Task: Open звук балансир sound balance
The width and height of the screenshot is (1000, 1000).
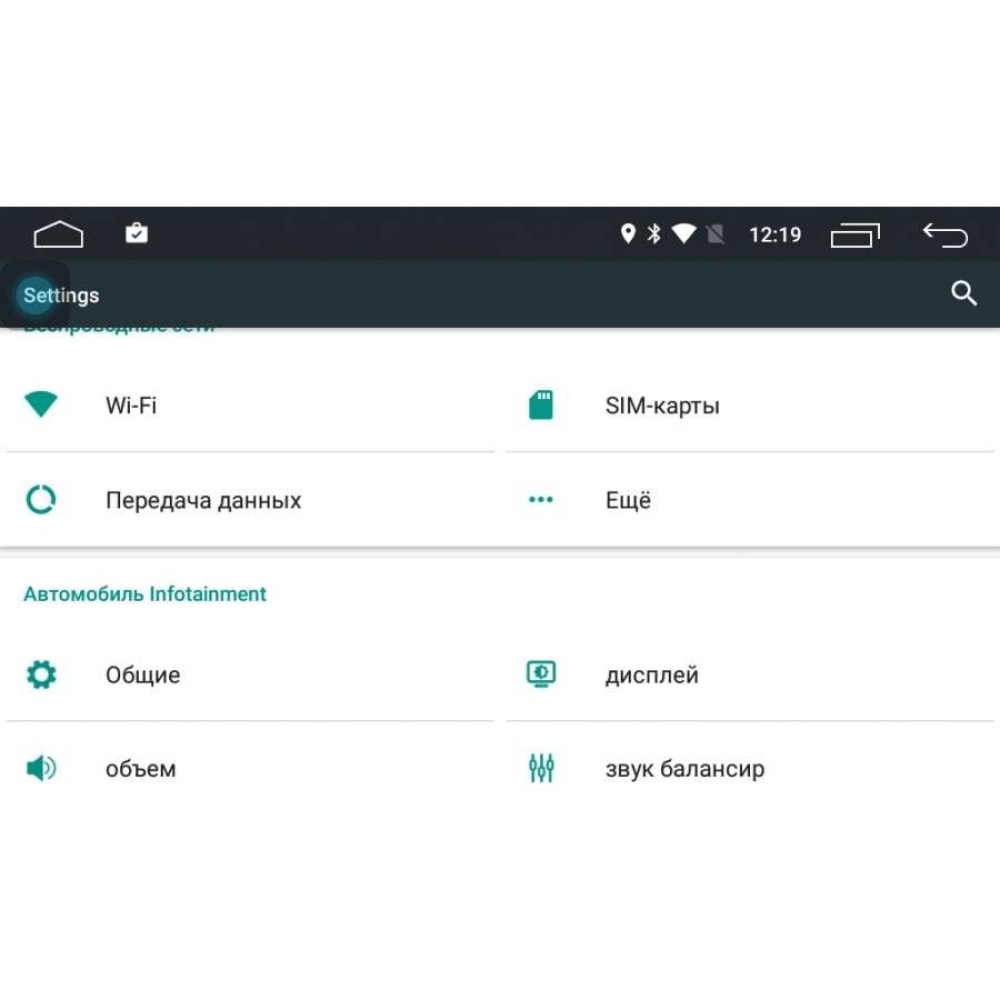Action: pos(750,768)
